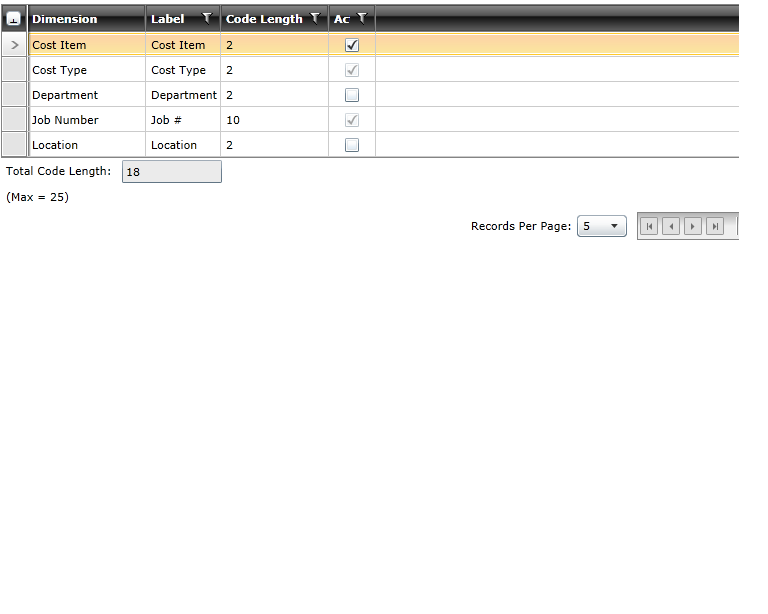768x614 pixels.
Task: Open the Records Per Page dropdown
Action: coord(602,226)
